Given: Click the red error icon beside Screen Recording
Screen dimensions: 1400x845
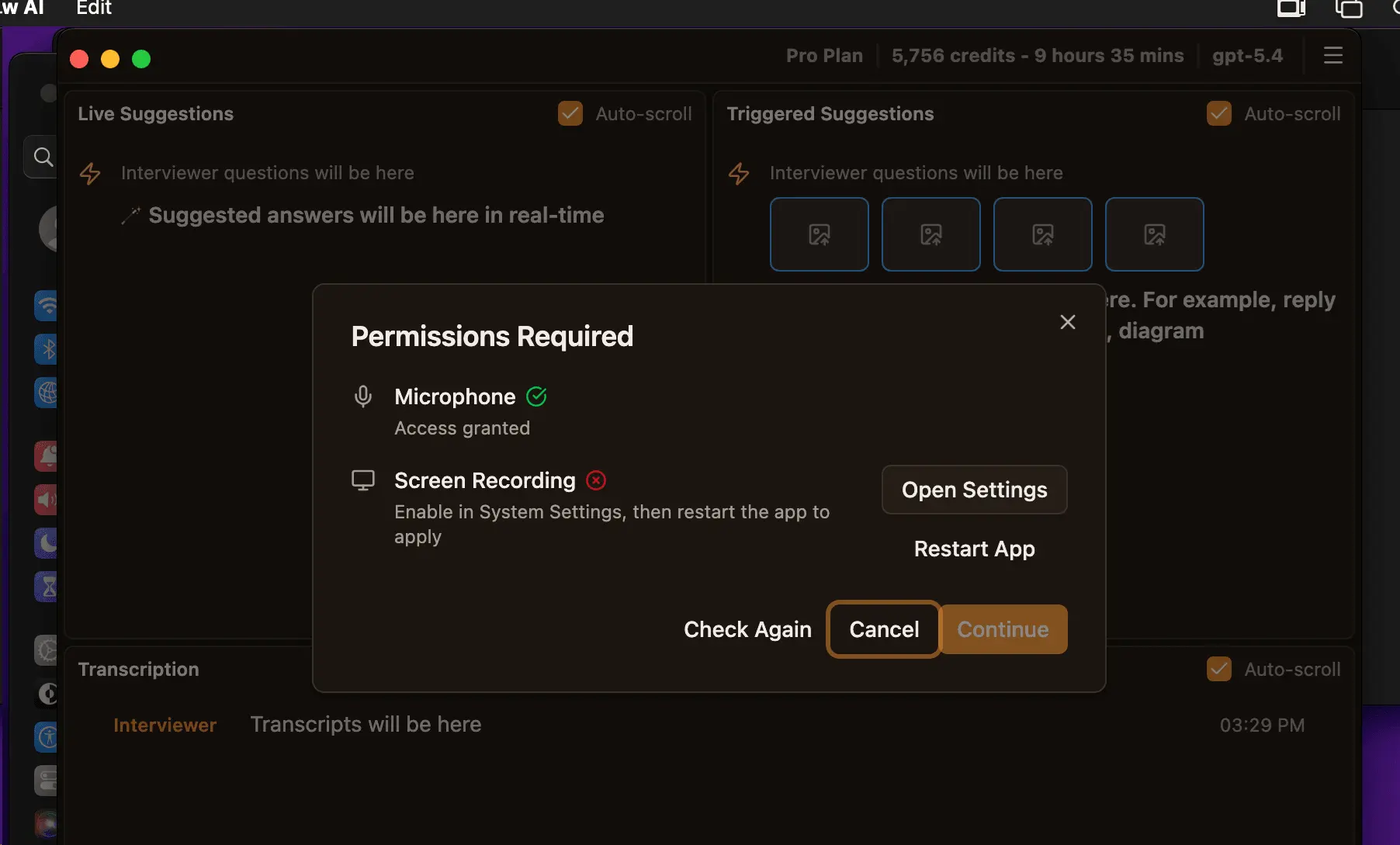Looking at the screenshot, I should click(596, 480).
